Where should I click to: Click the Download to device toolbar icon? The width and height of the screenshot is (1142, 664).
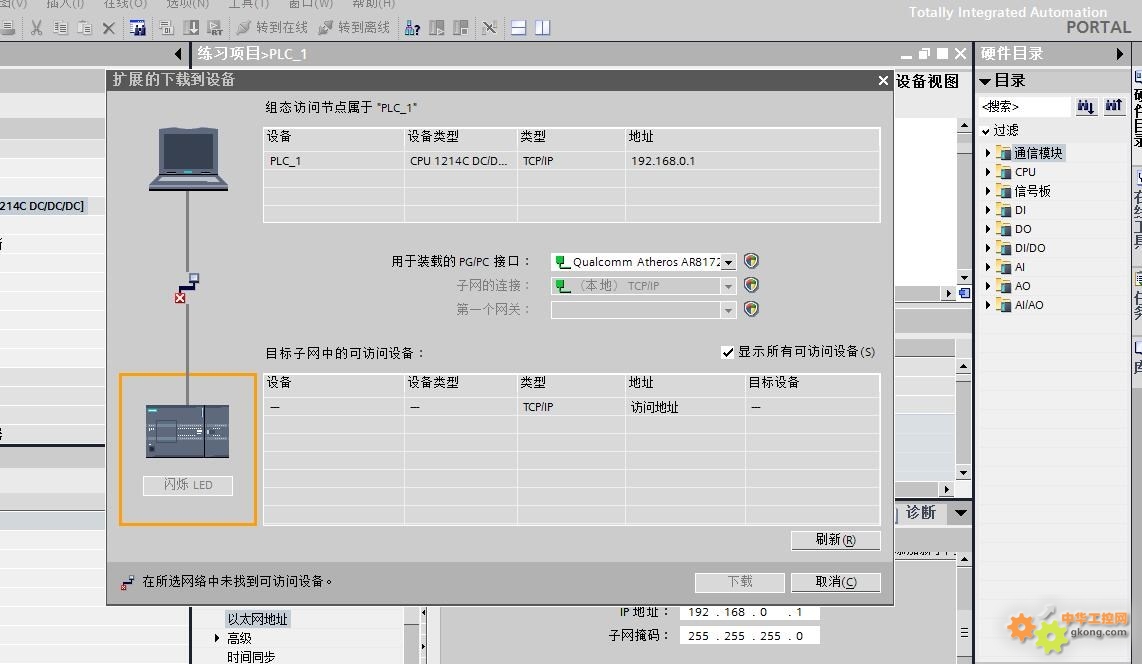(191, 28)
